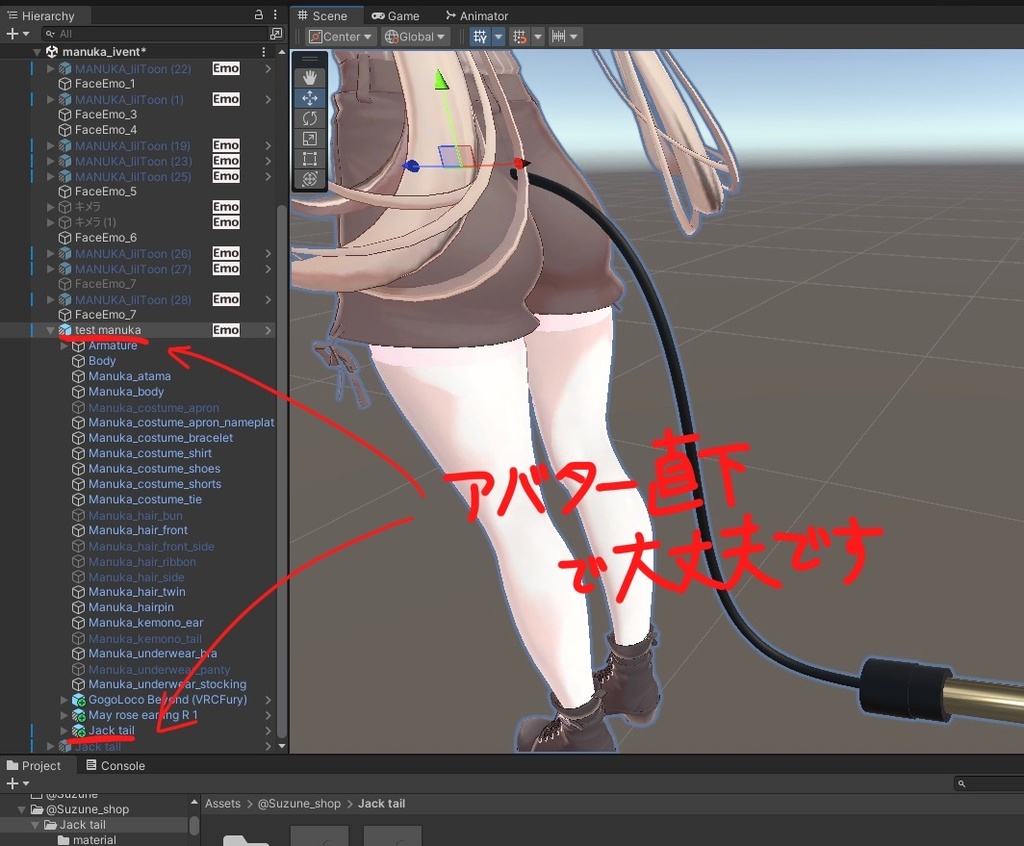
Task: Click the May rose earring prefab icon
Action: coord(78,715)
